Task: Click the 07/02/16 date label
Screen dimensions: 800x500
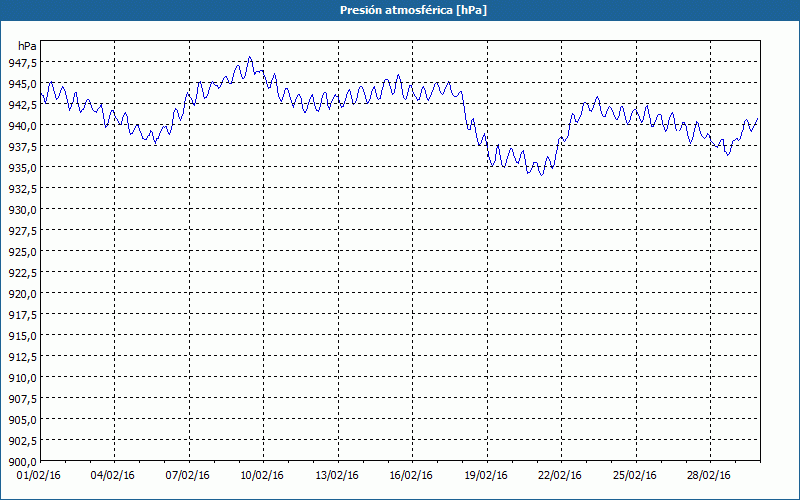Action: click(x=187, y=476)
